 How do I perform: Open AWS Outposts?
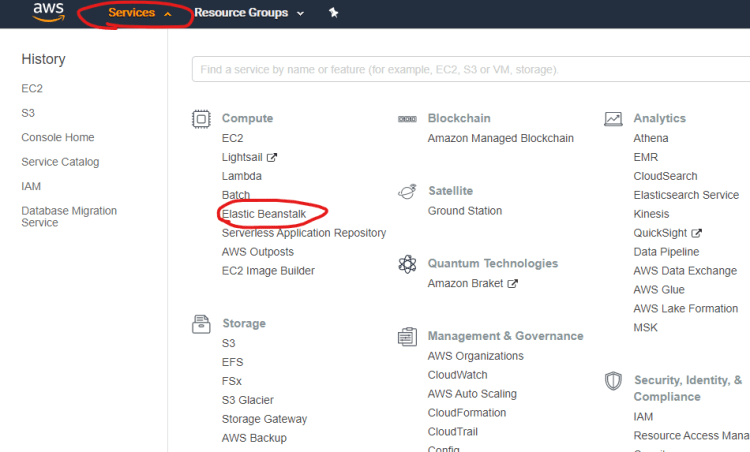click(x=258, y=252)
